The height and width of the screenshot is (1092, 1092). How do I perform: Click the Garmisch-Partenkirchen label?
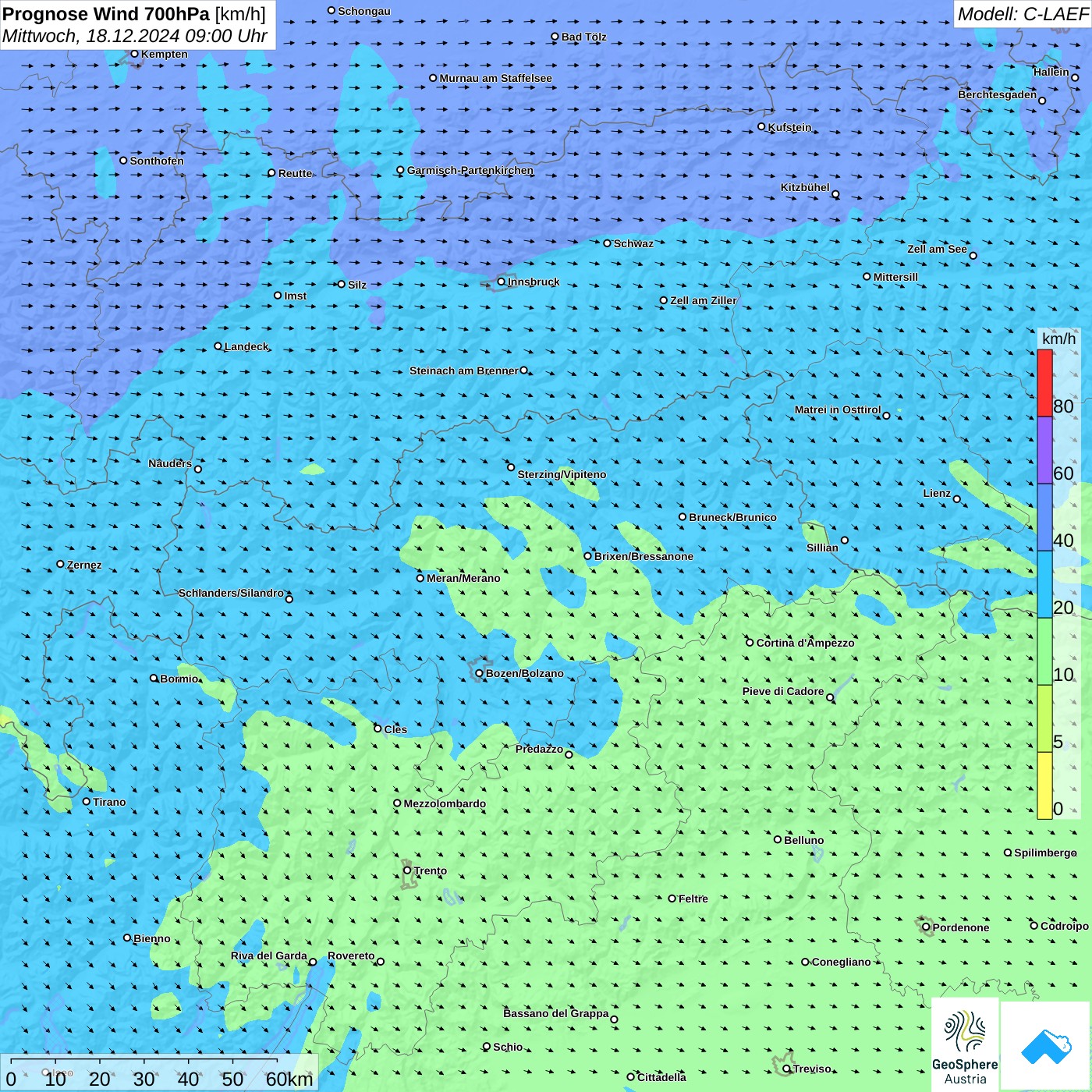[470, 170]
